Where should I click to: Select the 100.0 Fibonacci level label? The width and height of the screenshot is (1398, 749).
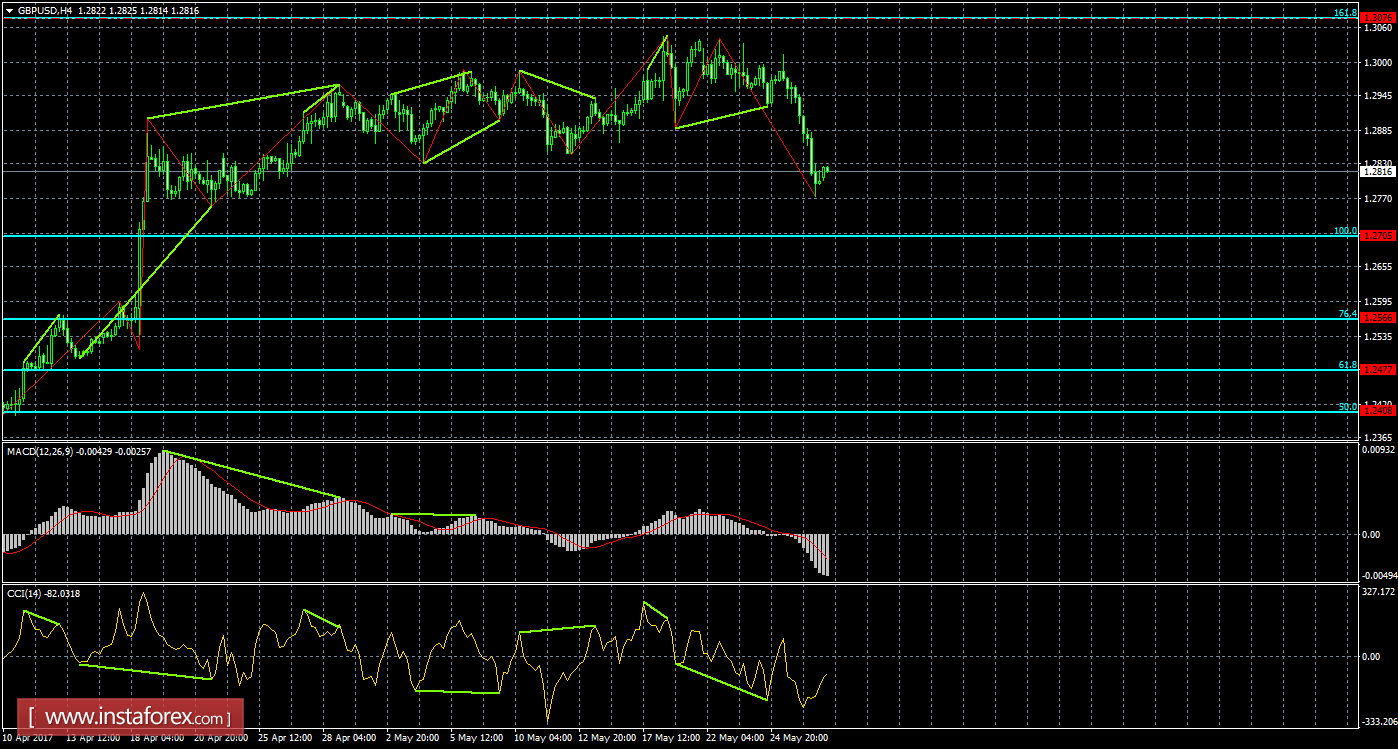[x=1346, y=231]
